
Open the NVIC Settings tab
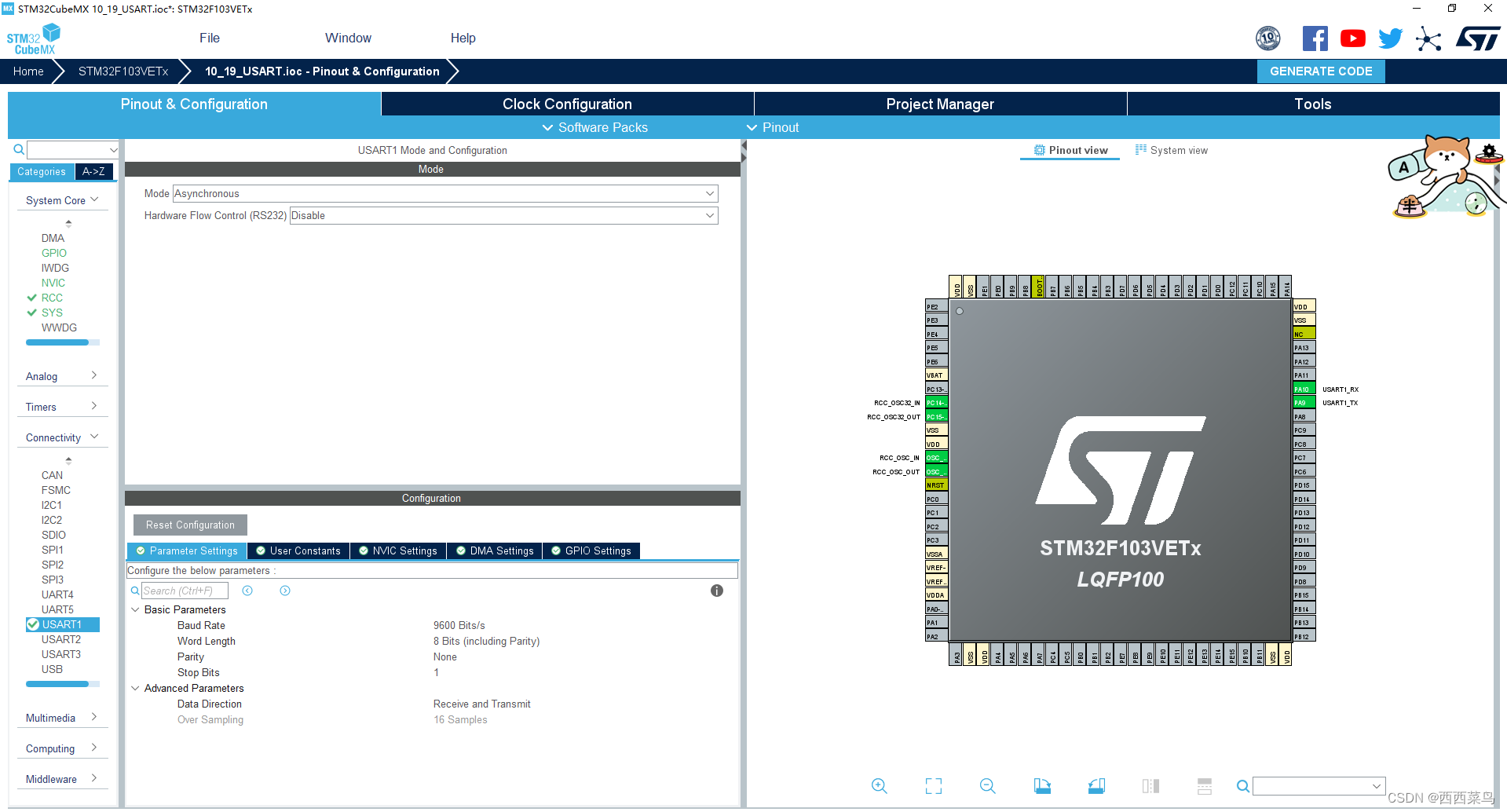398,550
